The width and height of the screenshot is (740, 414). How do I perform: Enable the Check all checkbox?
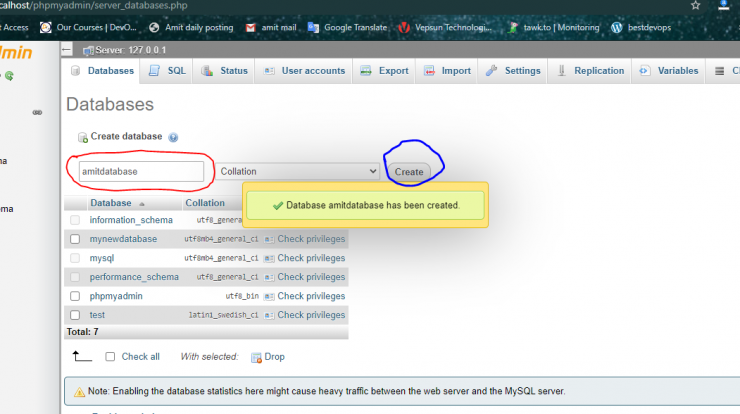(110, 356)
